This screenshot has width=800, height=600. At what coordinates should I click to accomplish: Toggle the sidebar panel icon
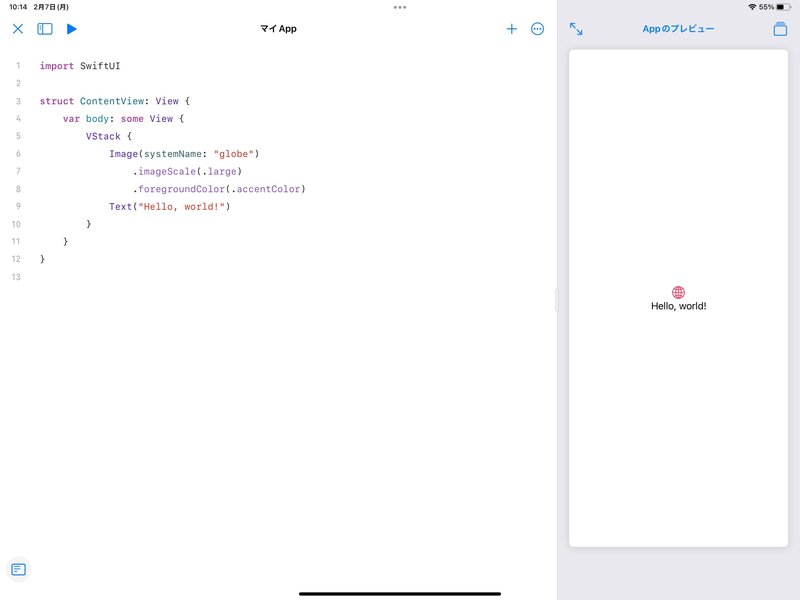pos(45,29)
